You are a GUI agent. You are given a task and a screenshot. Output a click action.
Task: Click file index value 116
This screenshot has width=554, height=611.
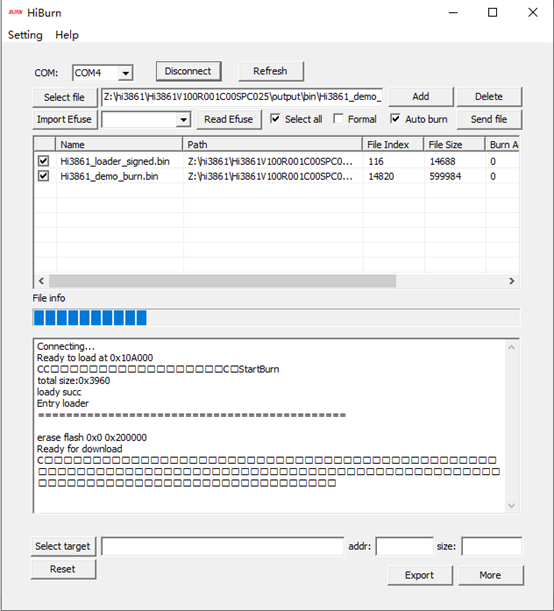[x=376, y=161]
